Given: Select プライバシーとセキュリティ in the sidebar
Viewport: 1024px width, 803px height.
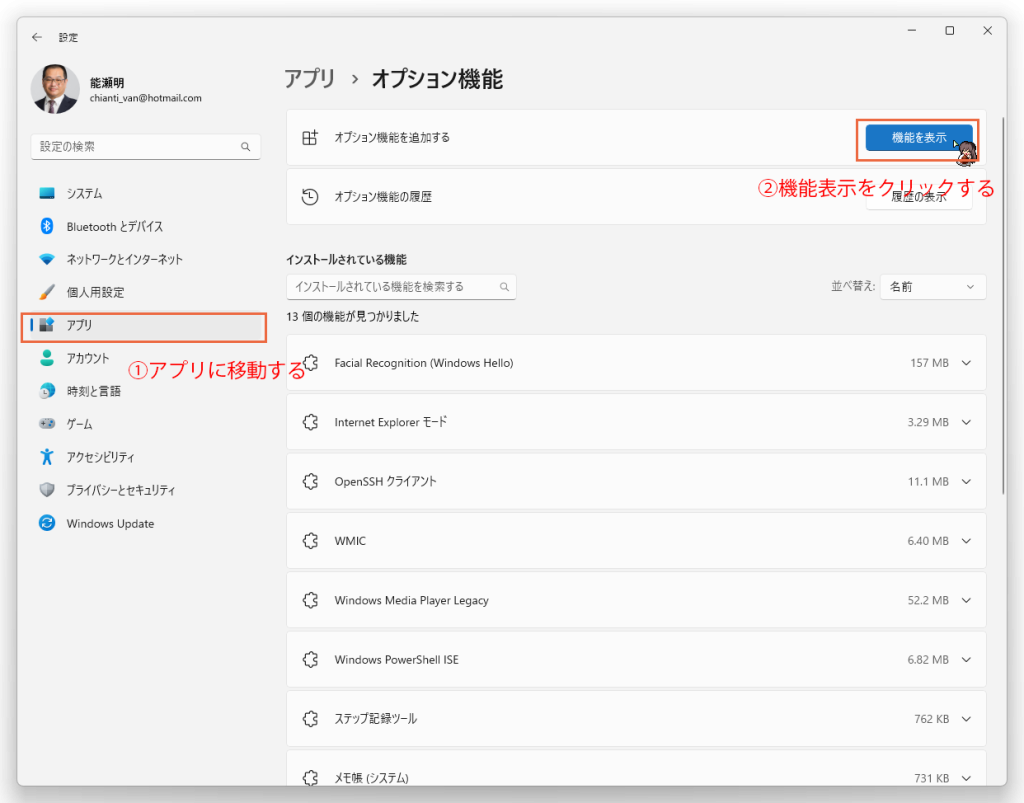Looking at the screenshot, I should (x=120, y=490).
